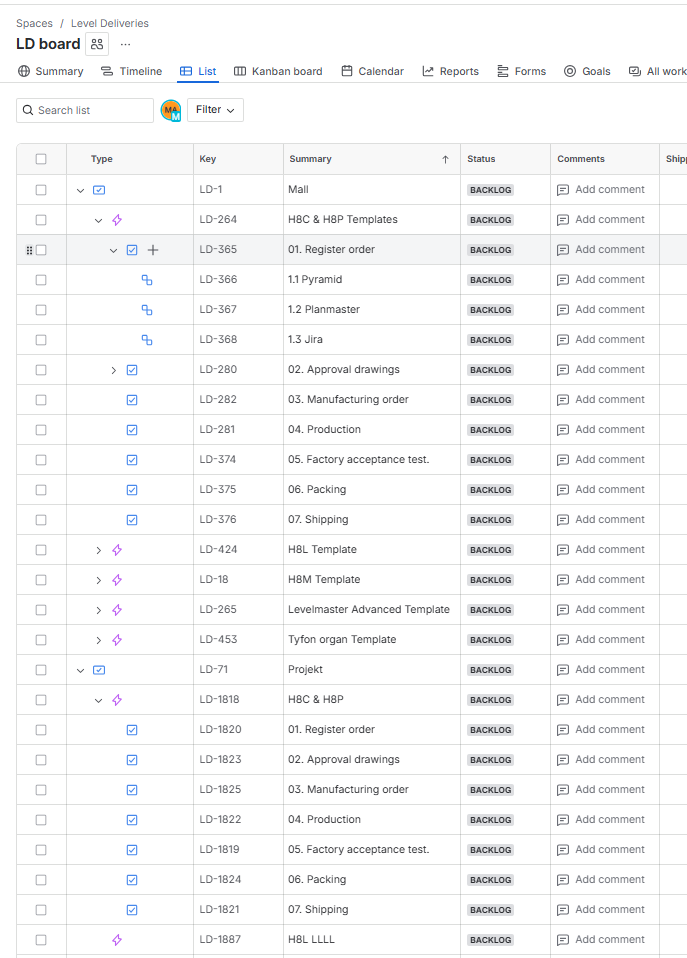Screen dimensions: 687x958
Task: Add a comment on LD-1 Mall
Action: point(601,189)
